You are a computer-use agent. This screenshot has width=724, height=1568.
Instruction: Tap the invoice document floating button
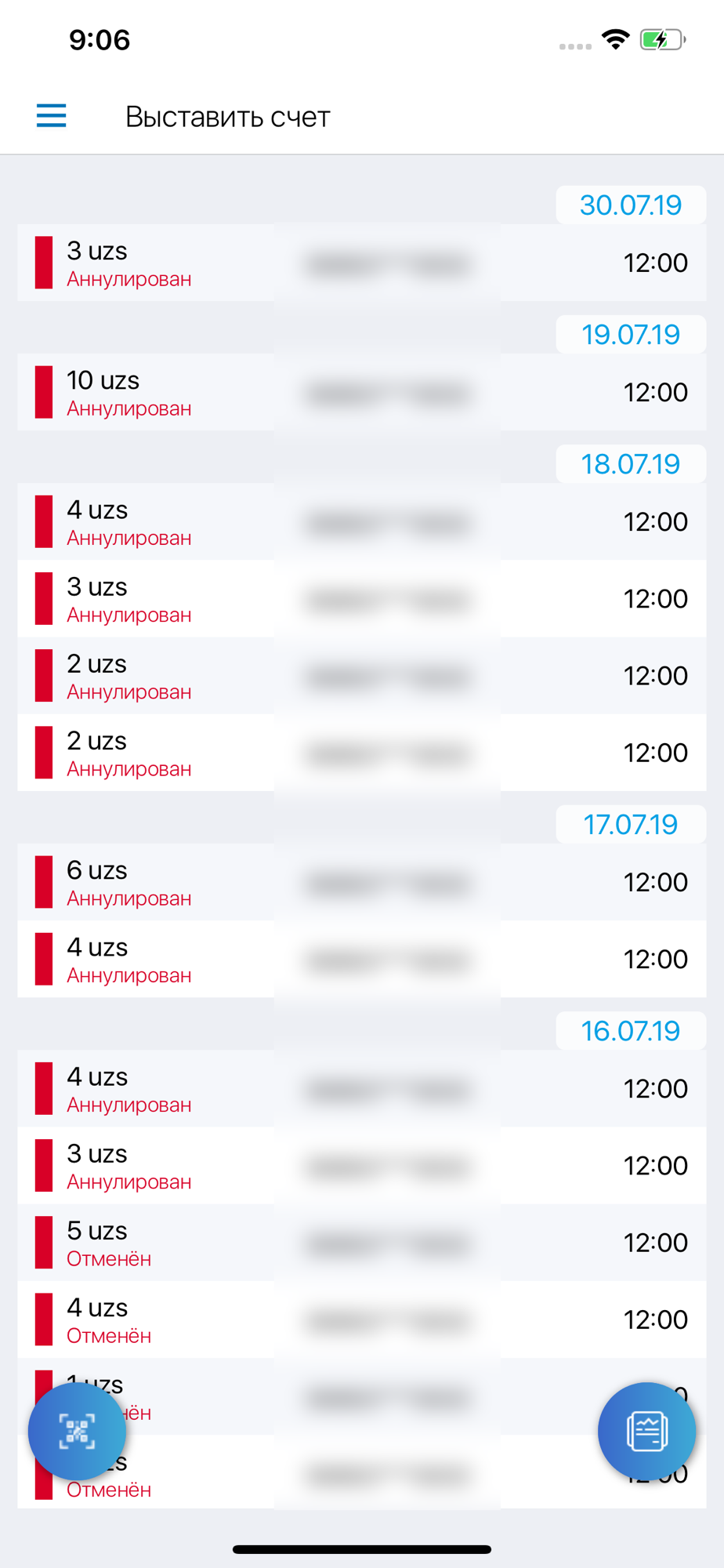click(646, 1432)
